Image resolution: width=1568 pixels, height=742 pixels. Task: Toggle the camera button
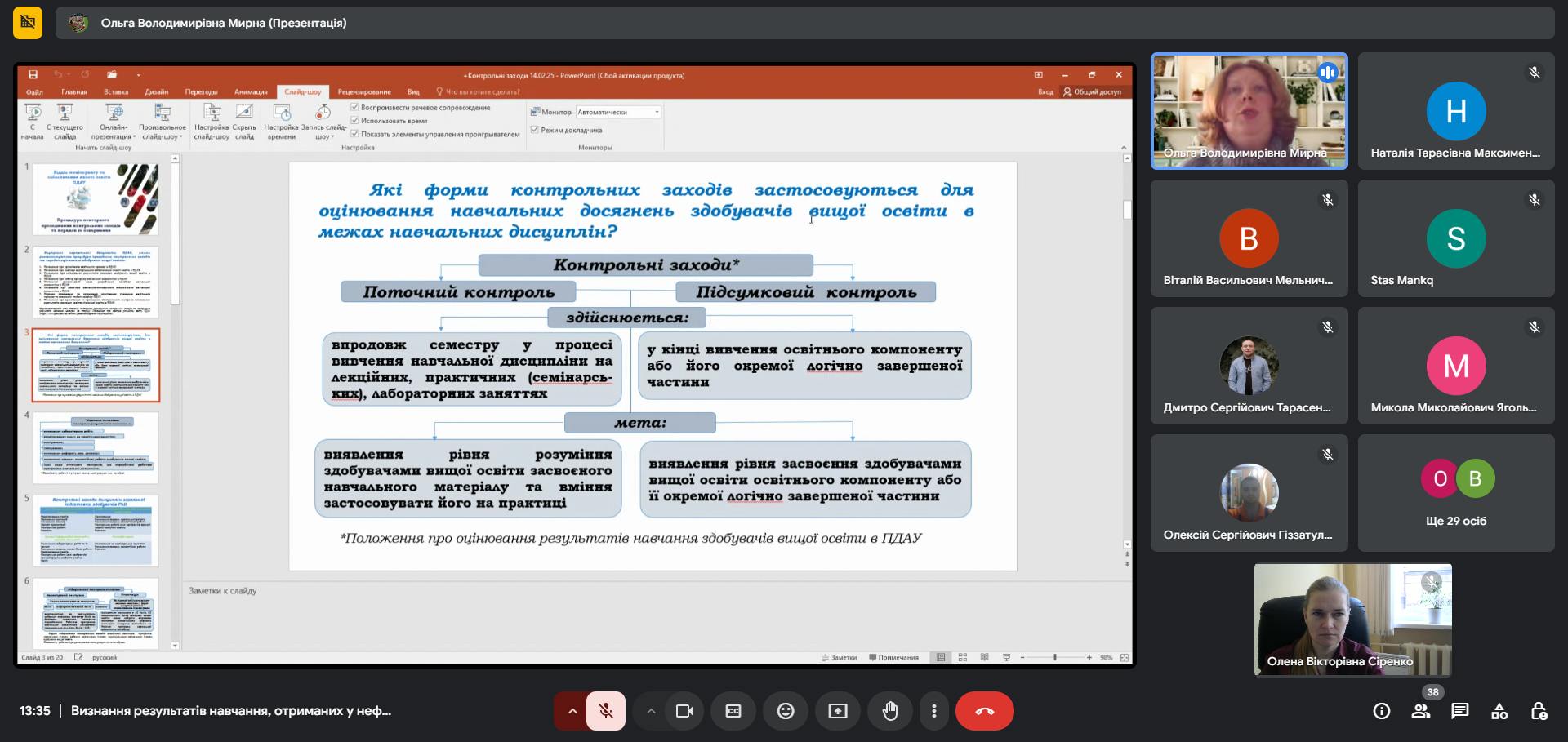pos(684,711)
